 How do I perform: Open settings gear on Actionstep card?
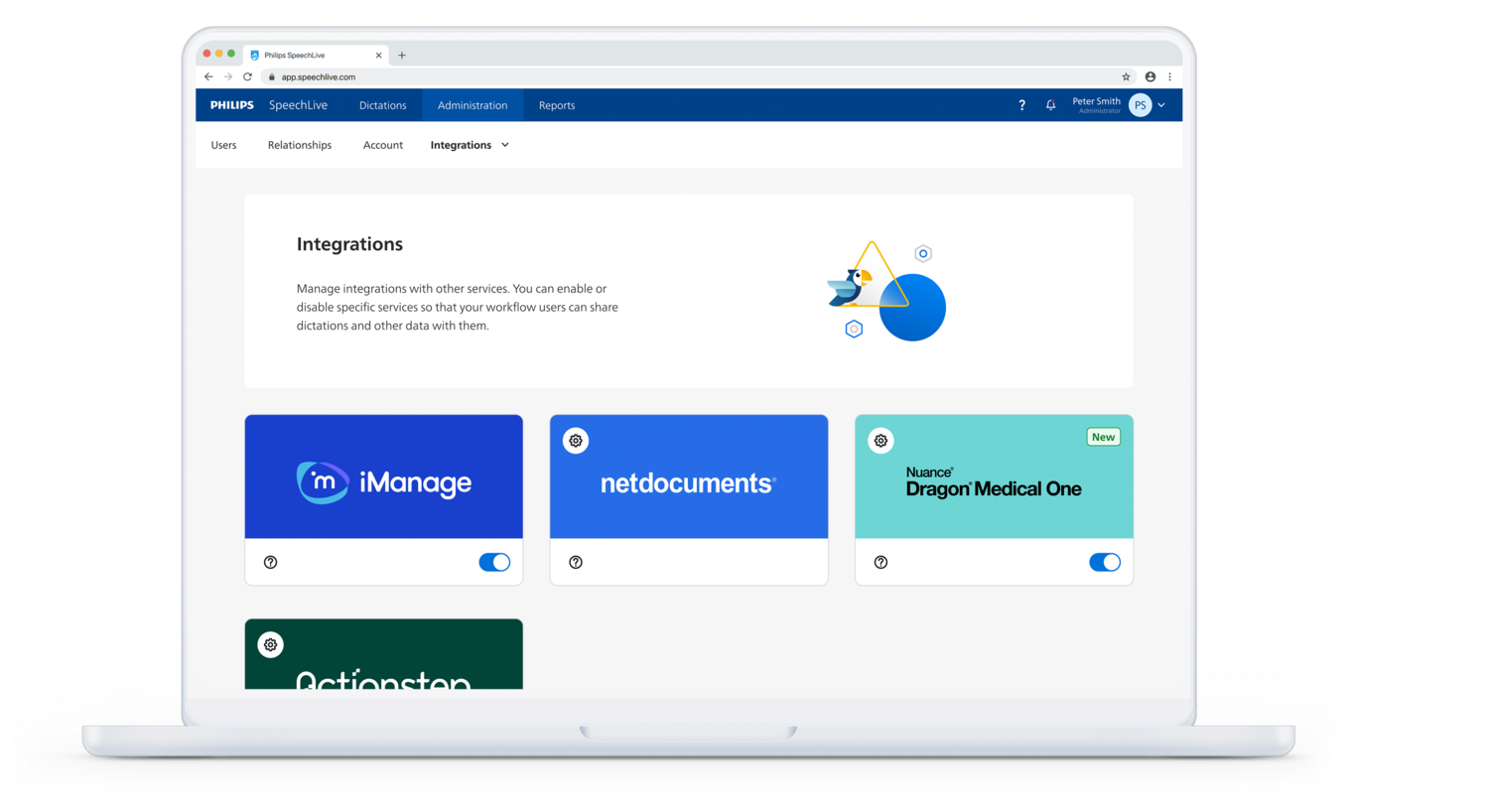point(270,644)
